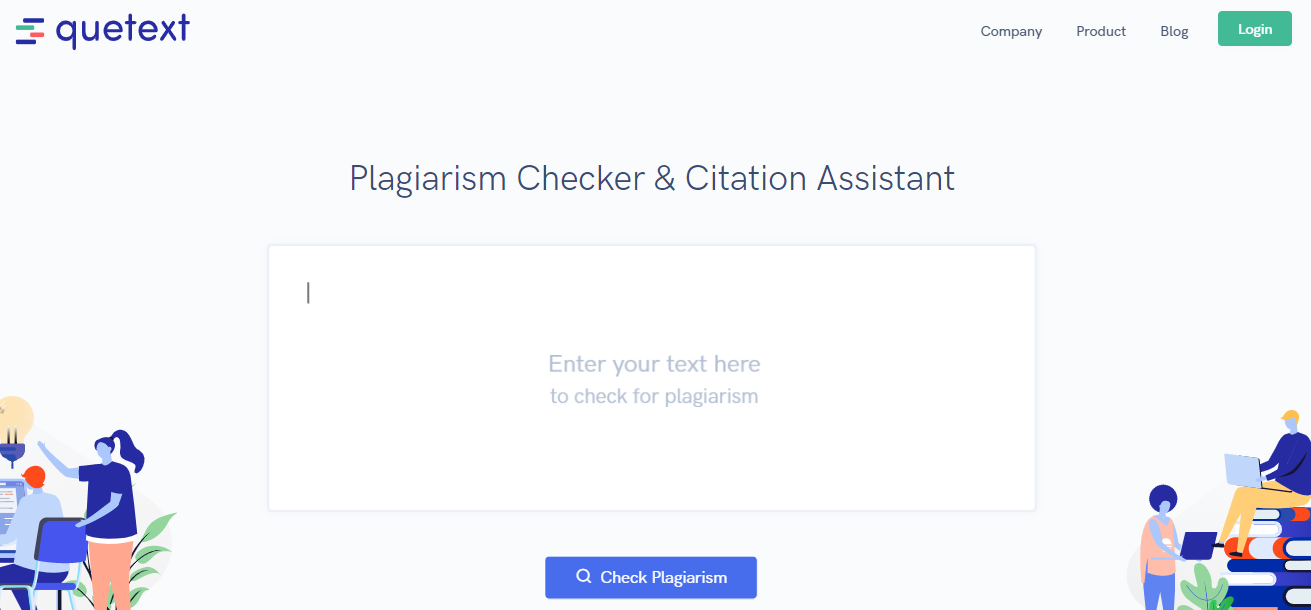Viewport: 1311px width, 610px height.
Task: Click the 'Enter your text here' placeholder
Action: [654, 364]
